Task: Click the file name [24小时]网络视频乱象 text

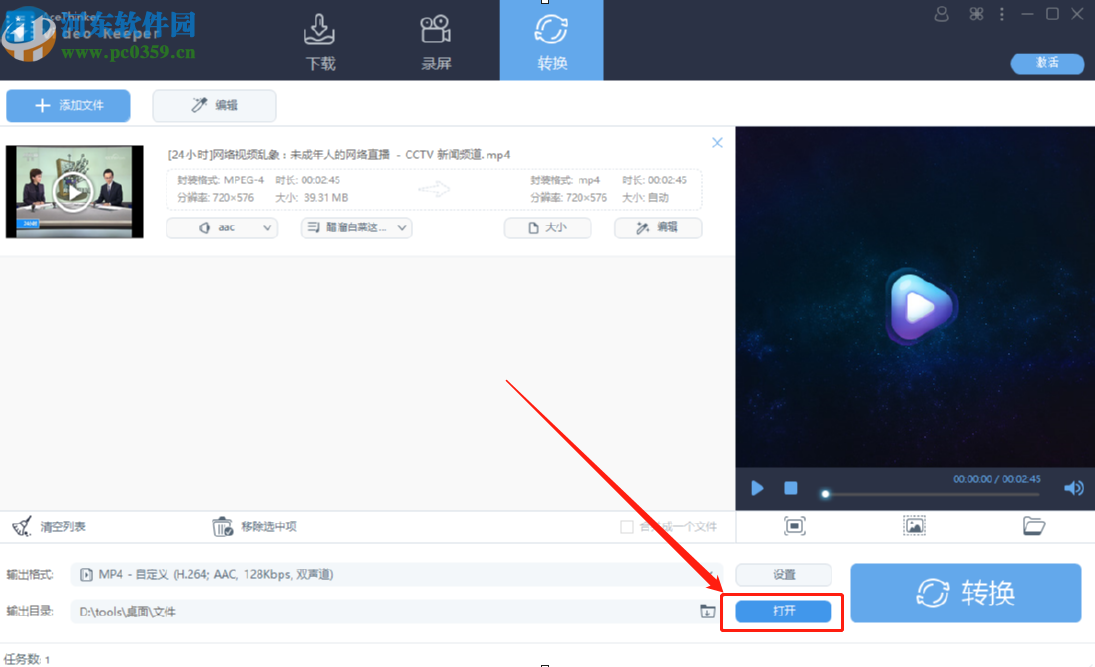Action: (x=339, y=154)
